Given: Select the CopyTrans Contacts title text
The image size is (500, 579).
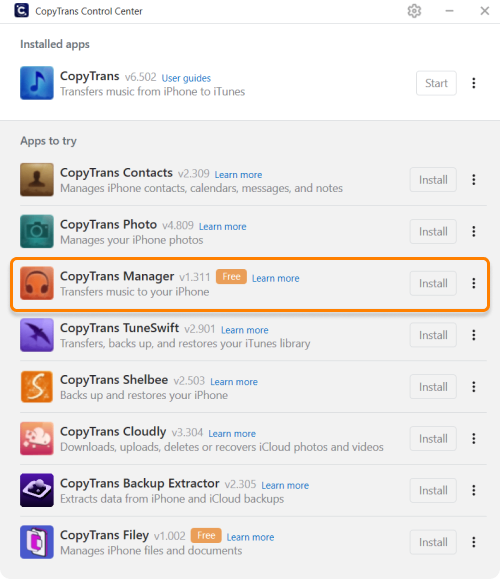Looking at the screenshot, I should 116,172.
